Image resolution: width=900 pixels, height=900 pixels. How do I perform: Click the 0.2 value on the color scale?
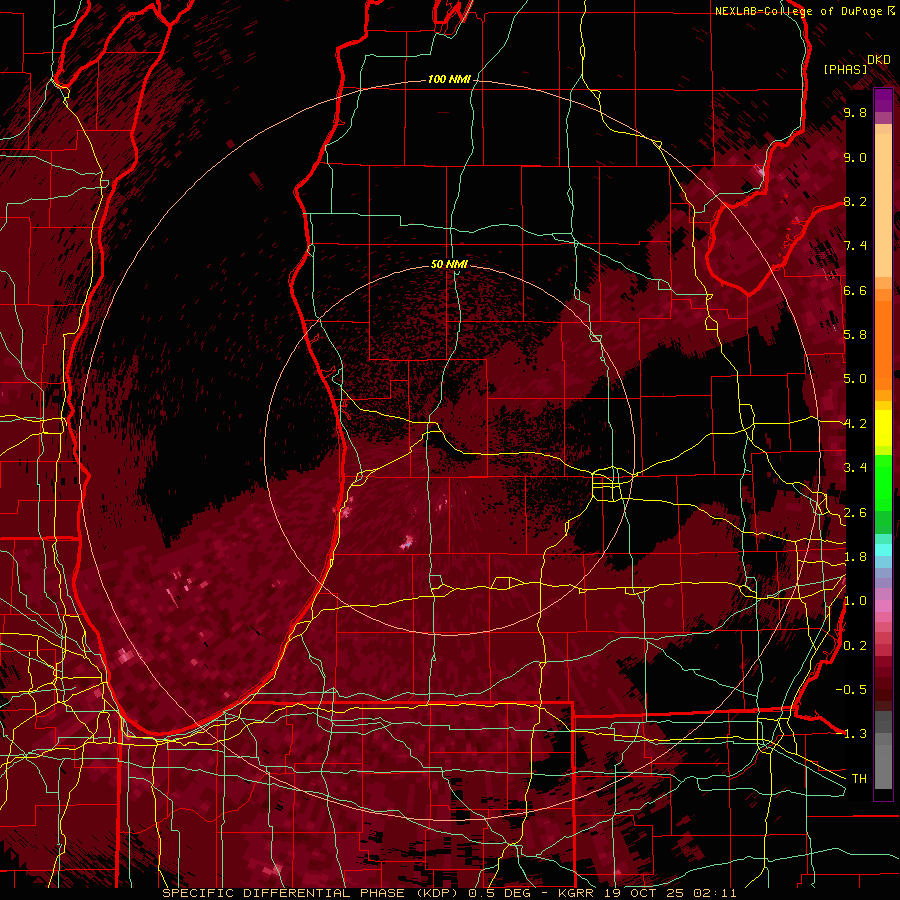pyautogui.click(x=855, y=646)
